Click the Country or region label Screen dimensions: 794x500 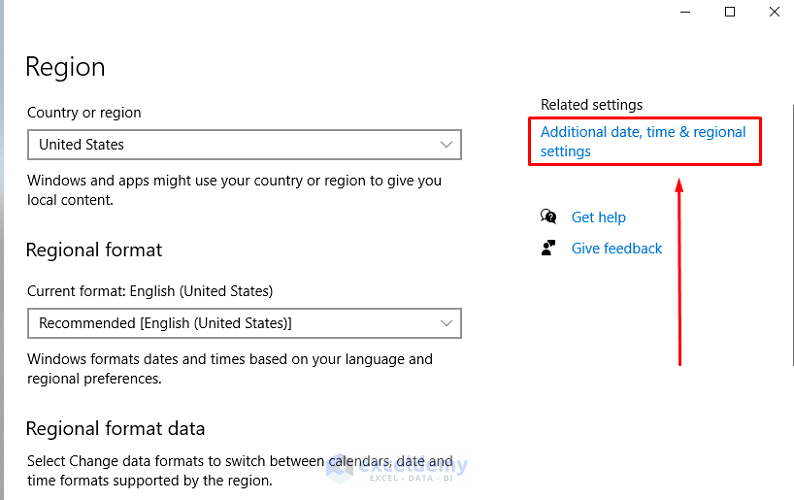click(84, 113)
